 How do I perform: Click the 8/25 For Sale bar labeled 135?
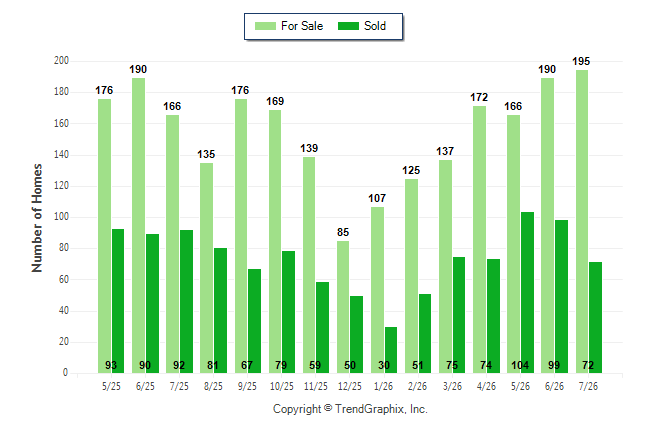(206, 268)
